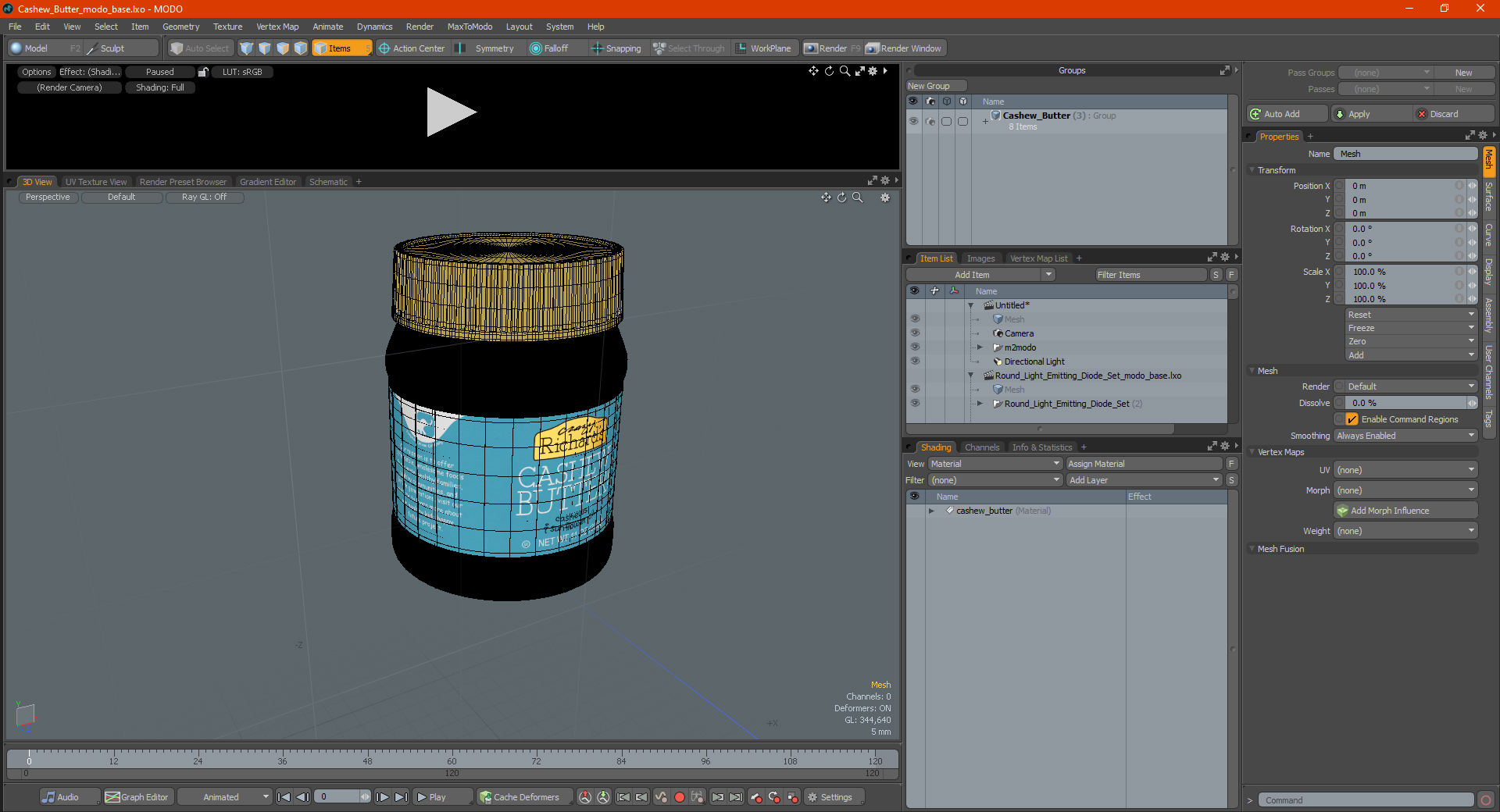The image size is (1500, 812).
Task: Expand Round_Light_Emitting_Diode_Set tree item
Action: coord(980,404)
